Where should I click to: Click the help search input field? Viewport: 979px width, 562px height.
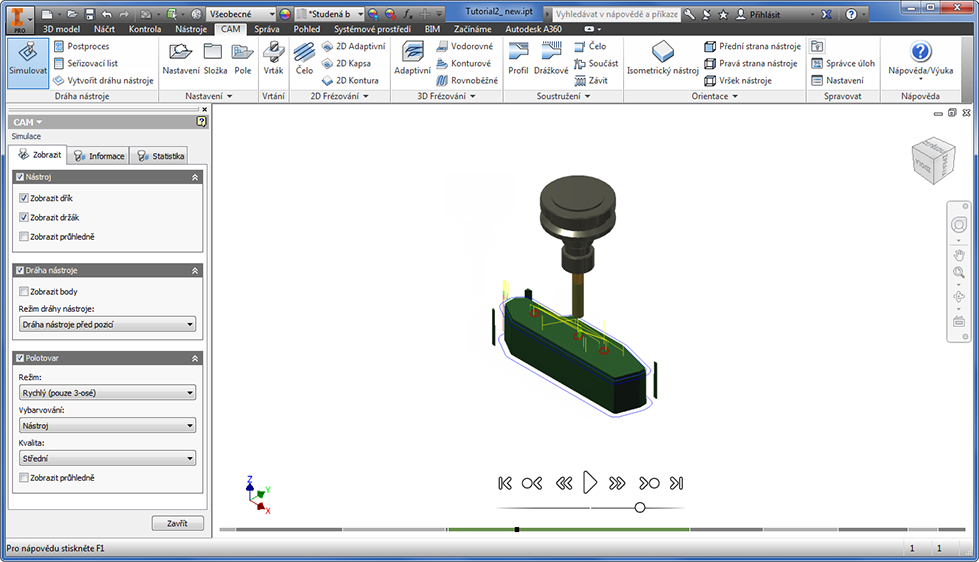pos(616,14)
